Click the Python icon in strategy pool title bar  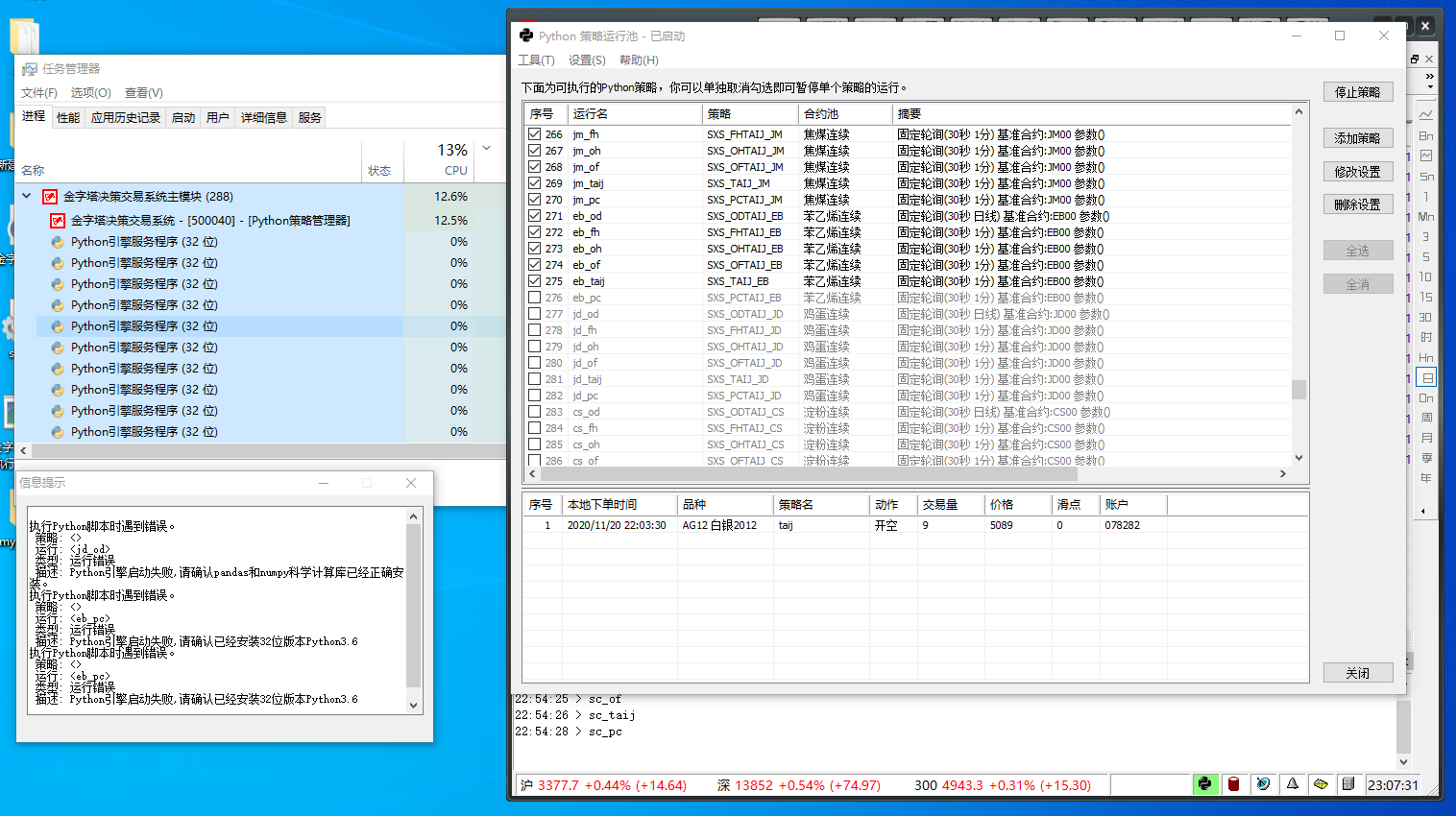click(526, 36)
